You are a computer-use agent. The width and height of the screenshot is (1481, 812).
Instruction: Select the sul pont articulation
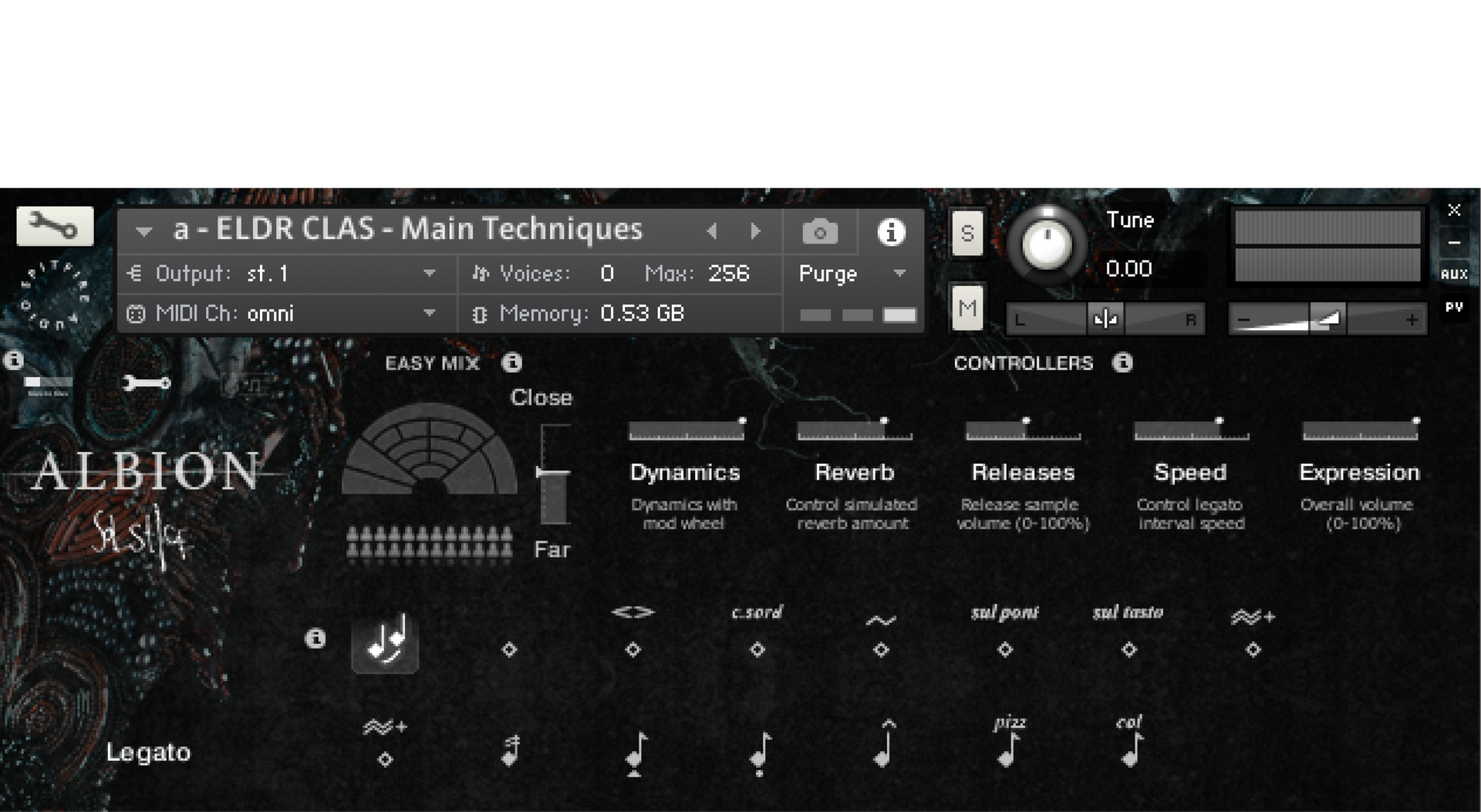[x=1004, y=649]
